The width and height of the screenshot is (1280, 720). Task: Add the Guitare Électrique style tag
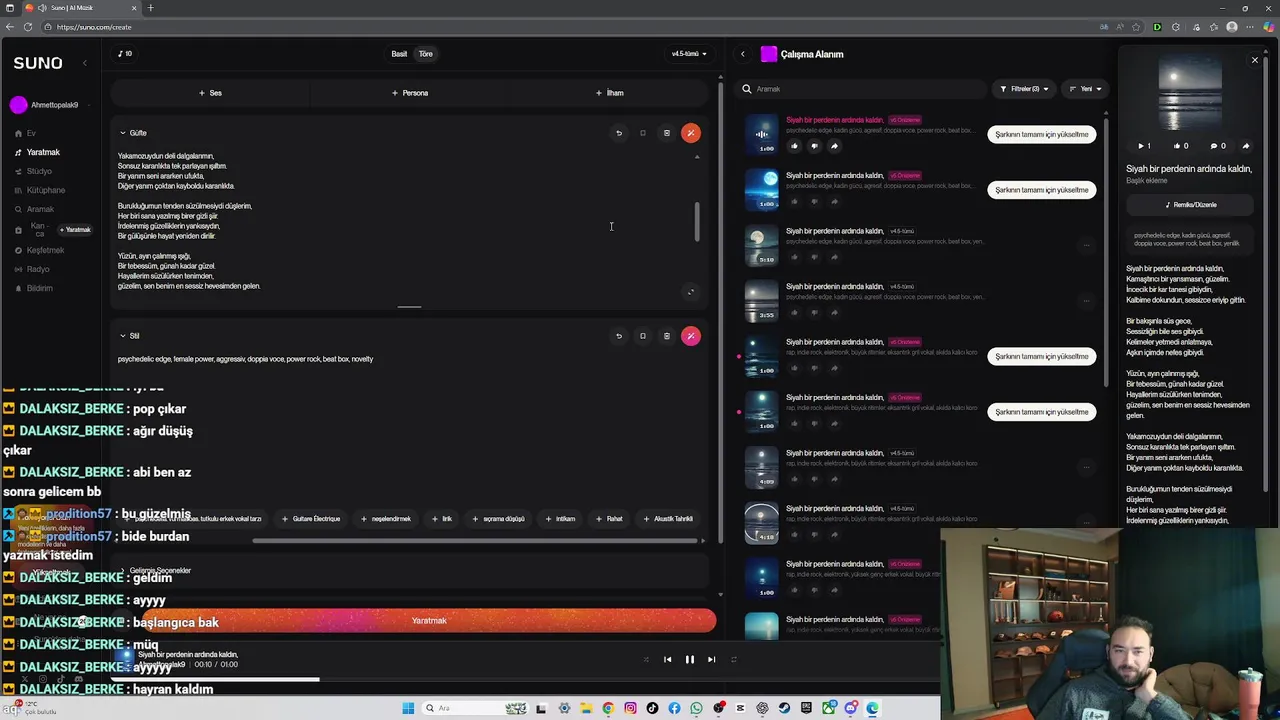click(310, 519)
